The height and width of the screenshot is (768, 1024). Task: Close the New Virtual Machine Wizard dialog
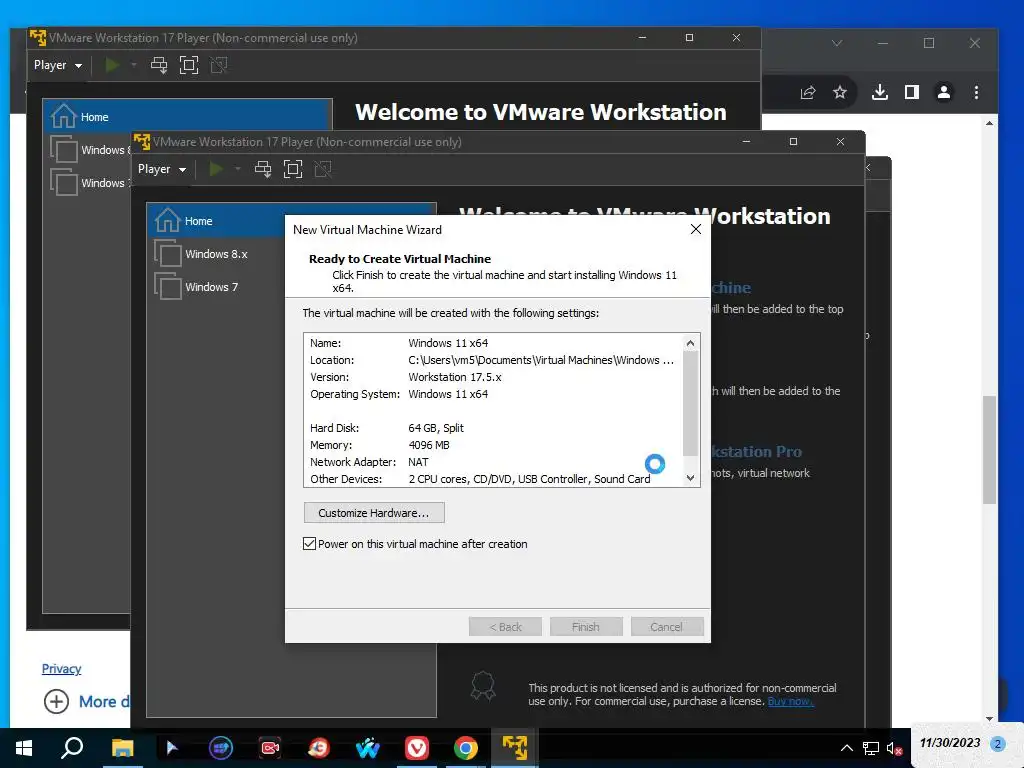(696, 229)
